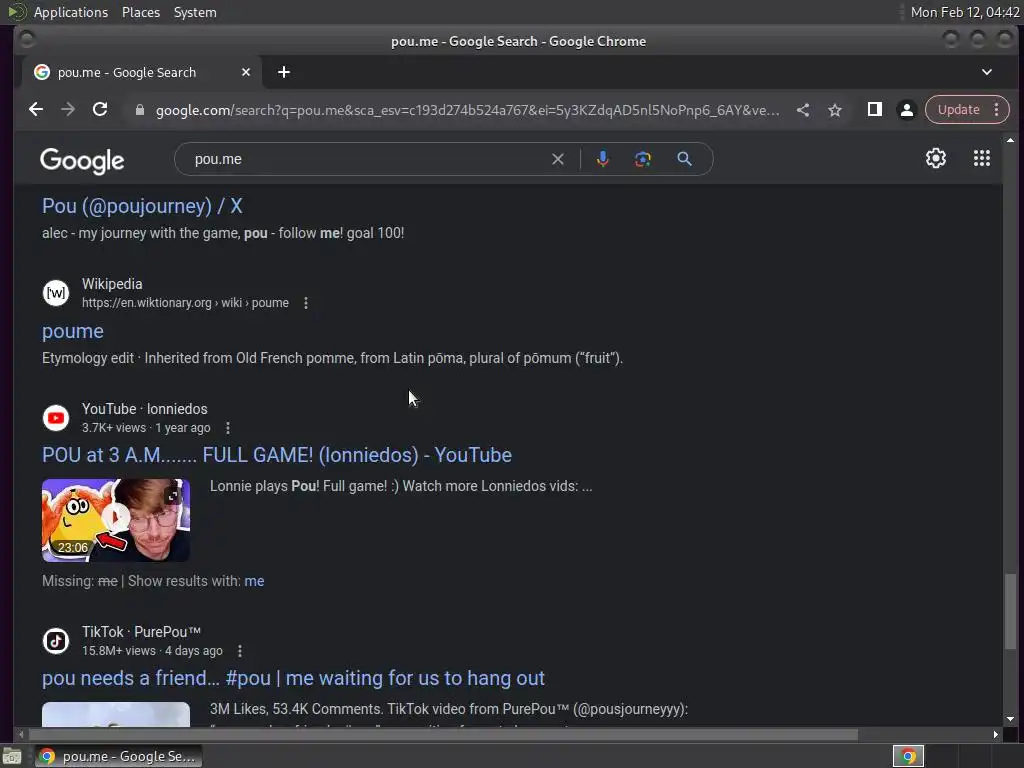This screenshot has width=1024, height=768.
Task: Click the scroll right arrow on horizontal scrollbar
Action: pos(995,735)
